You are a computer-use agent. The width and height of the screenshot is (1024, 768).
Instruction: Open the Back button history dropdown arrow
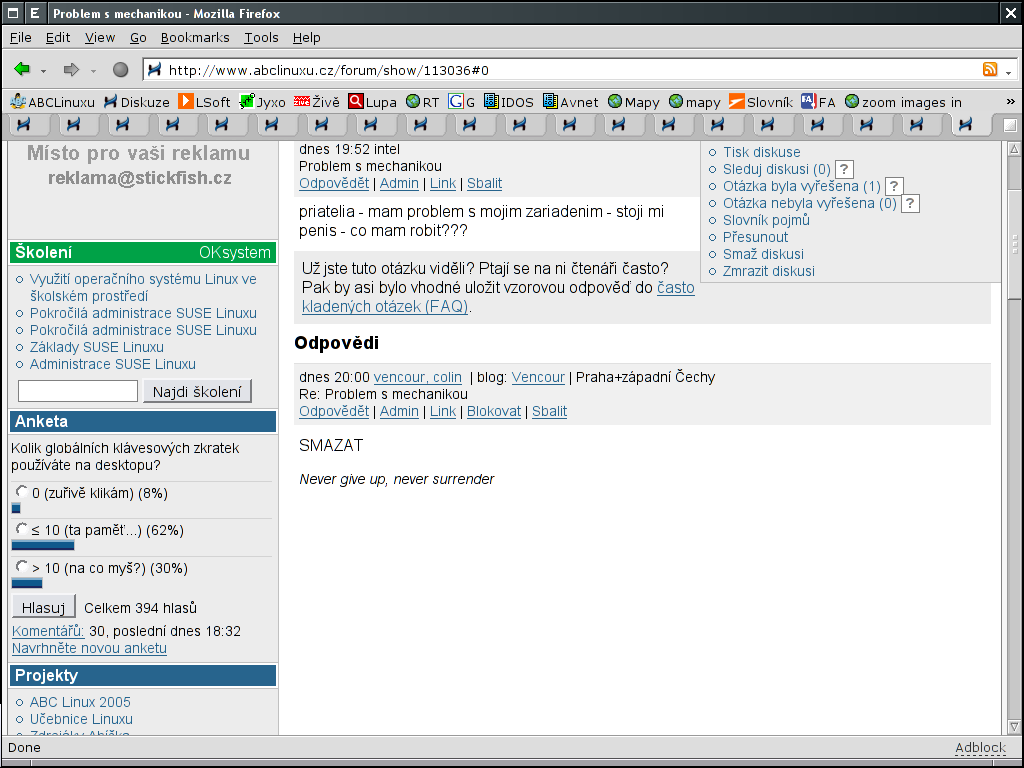[x=43, y=70]
